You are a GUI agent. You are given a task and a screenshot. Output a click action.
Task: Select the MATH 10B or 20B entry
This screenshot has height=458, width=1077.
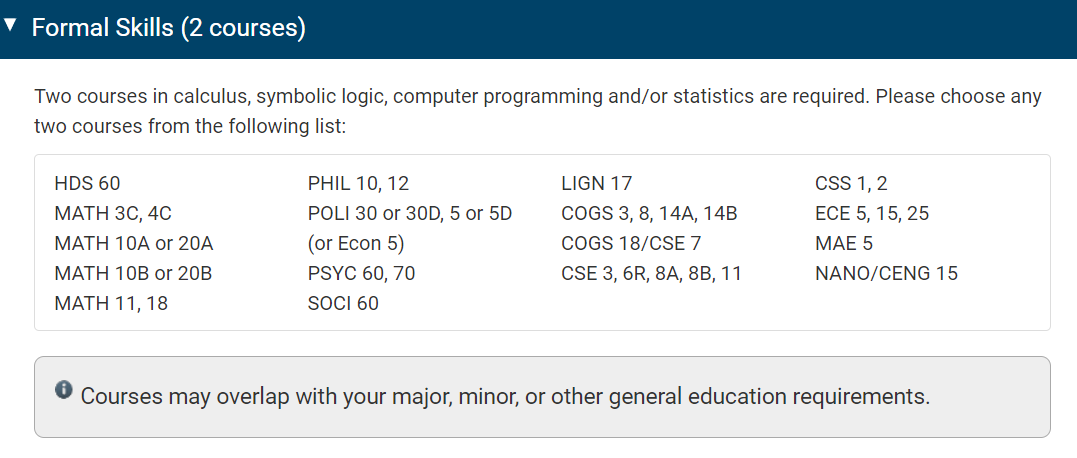[133, 274]
